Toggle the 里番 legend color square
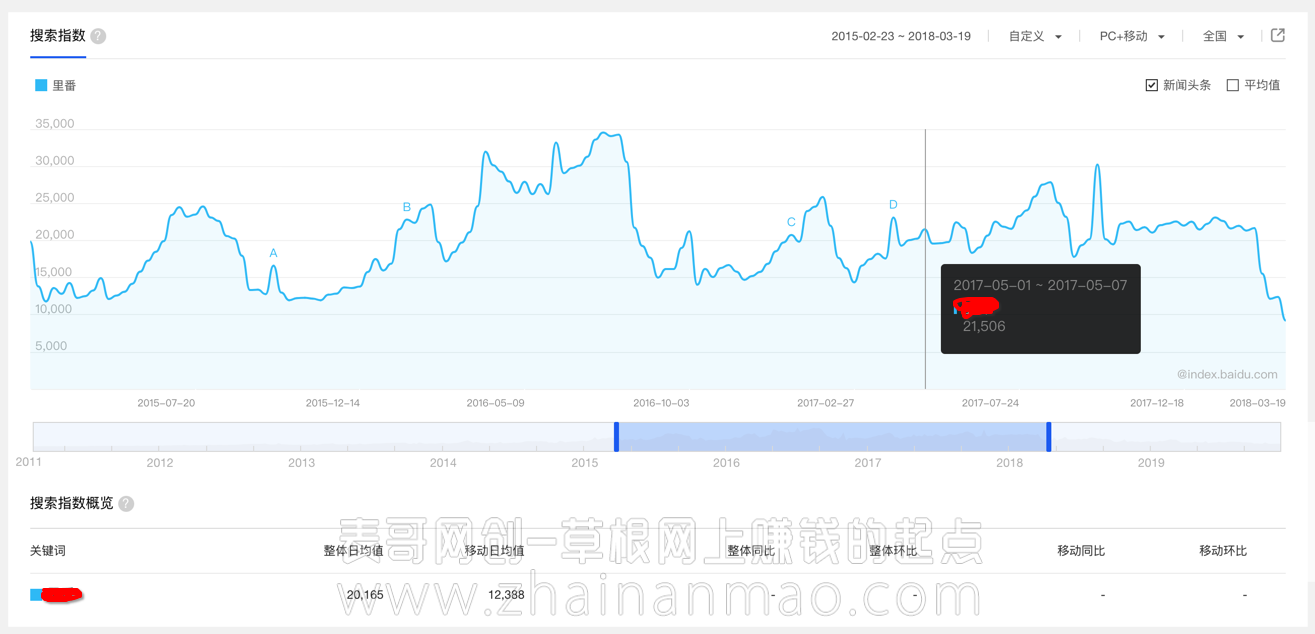 click(x=41, y=85)
